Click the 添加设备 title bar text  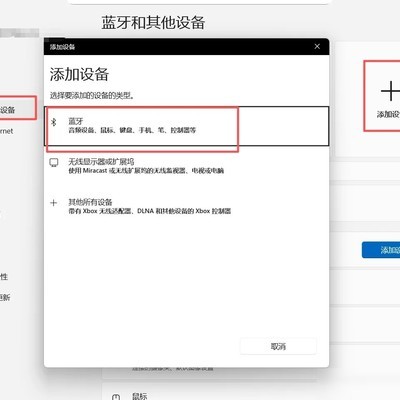point(62,47)
